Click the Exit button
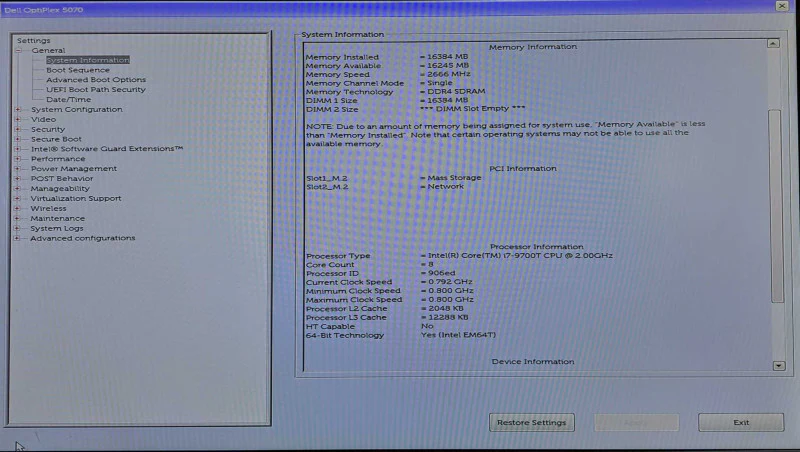Screen dimensions: 800x452 [x=741, y=422]
